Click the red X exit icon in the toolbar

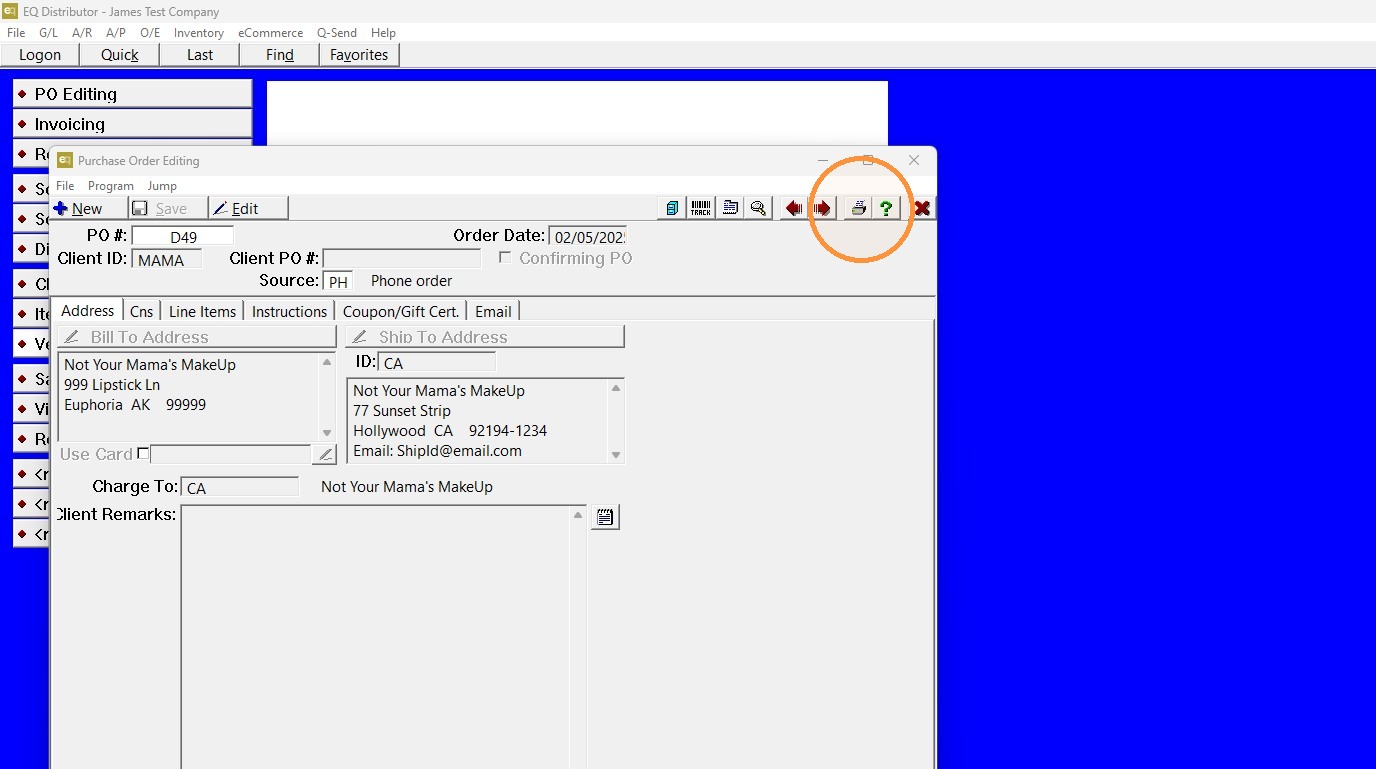click(922, 208)
